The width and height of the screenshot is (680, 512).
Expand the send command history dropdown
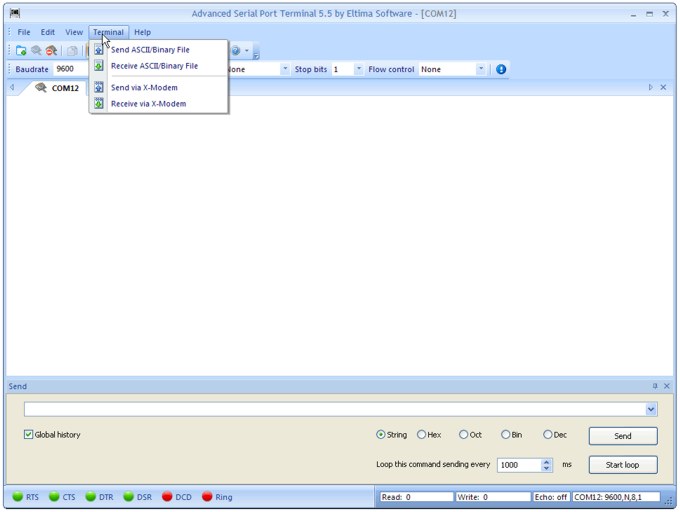(651, 409)
